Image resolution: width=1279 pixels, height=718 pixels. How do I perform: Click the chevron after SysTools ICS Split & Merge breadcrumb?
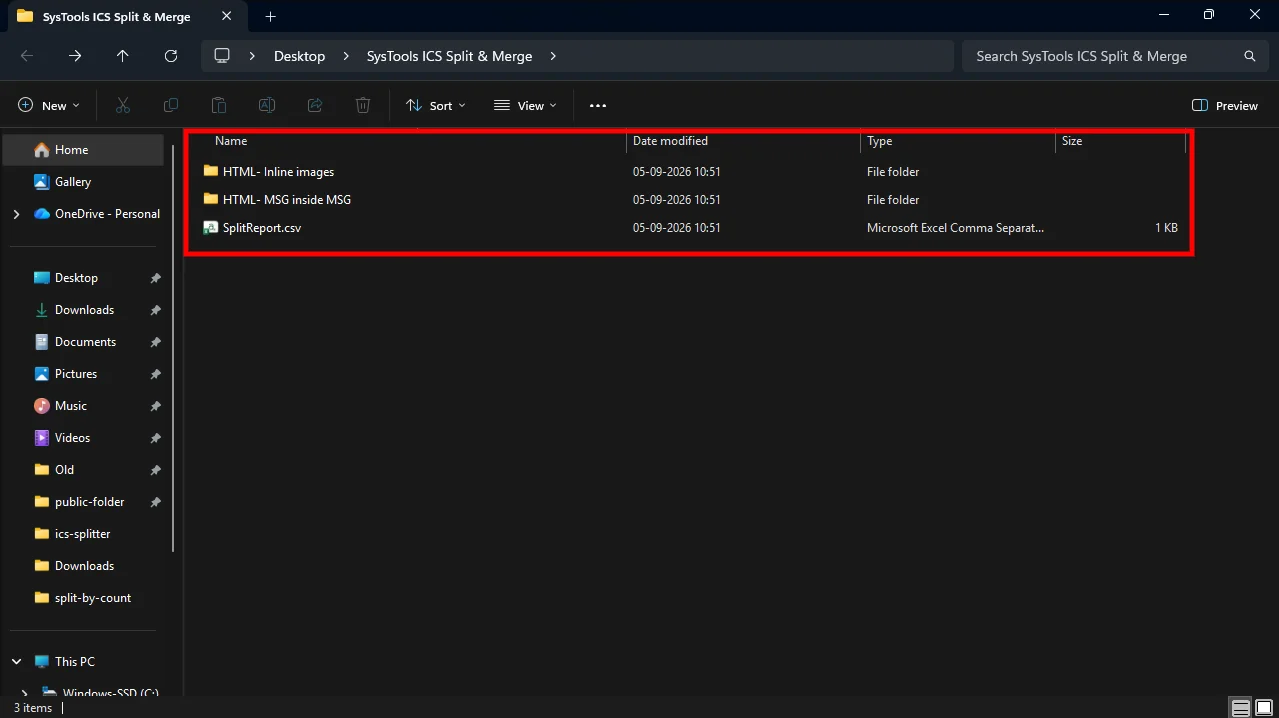[x=553, y=56]
